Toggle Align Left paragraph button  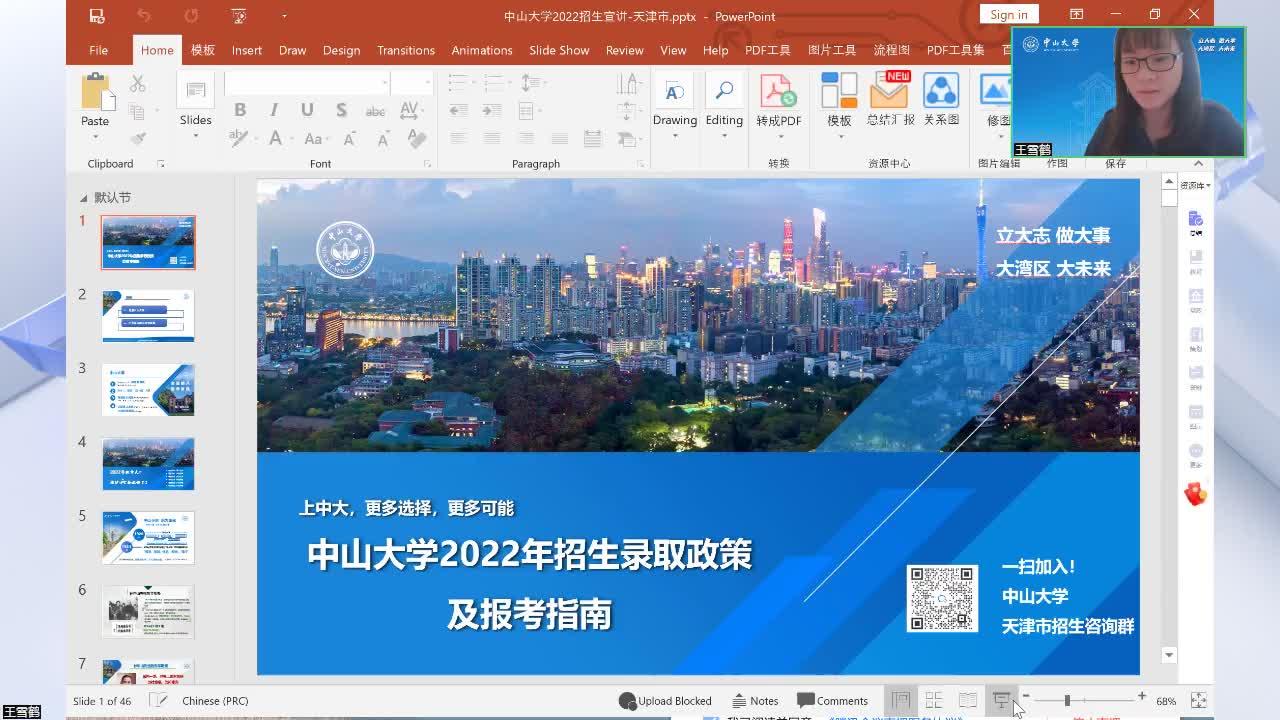pos(458,139)
